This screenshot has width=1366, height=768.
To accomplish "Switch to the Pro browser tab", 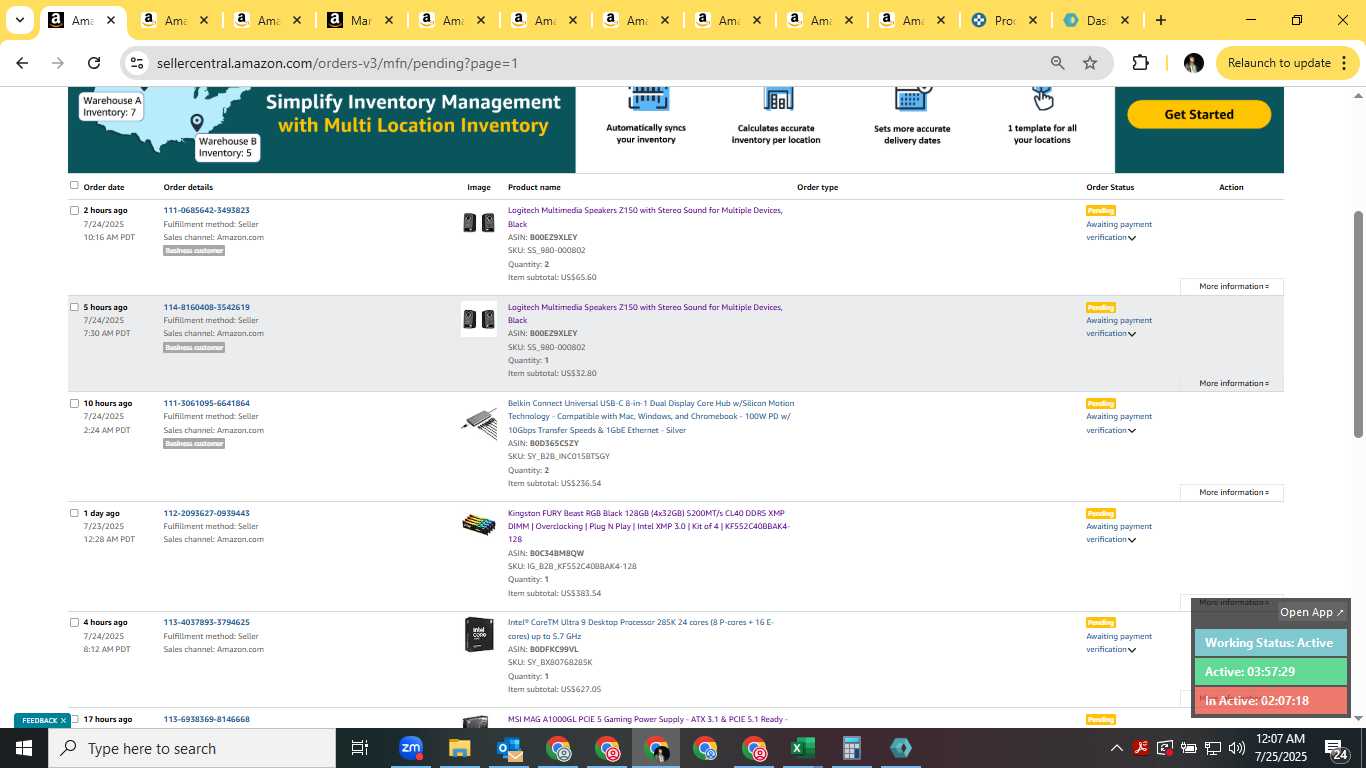I will coord(1004,20).
